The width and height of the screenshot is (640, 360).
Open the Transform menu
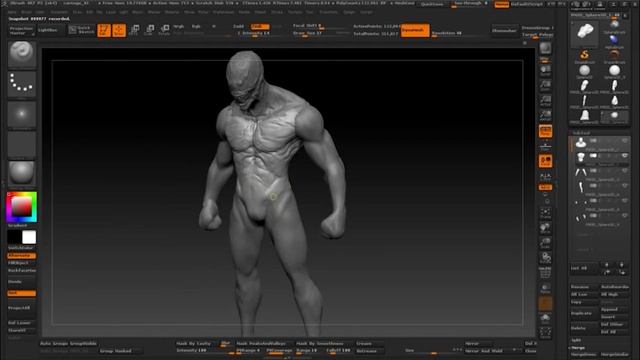tap(329, 12)
